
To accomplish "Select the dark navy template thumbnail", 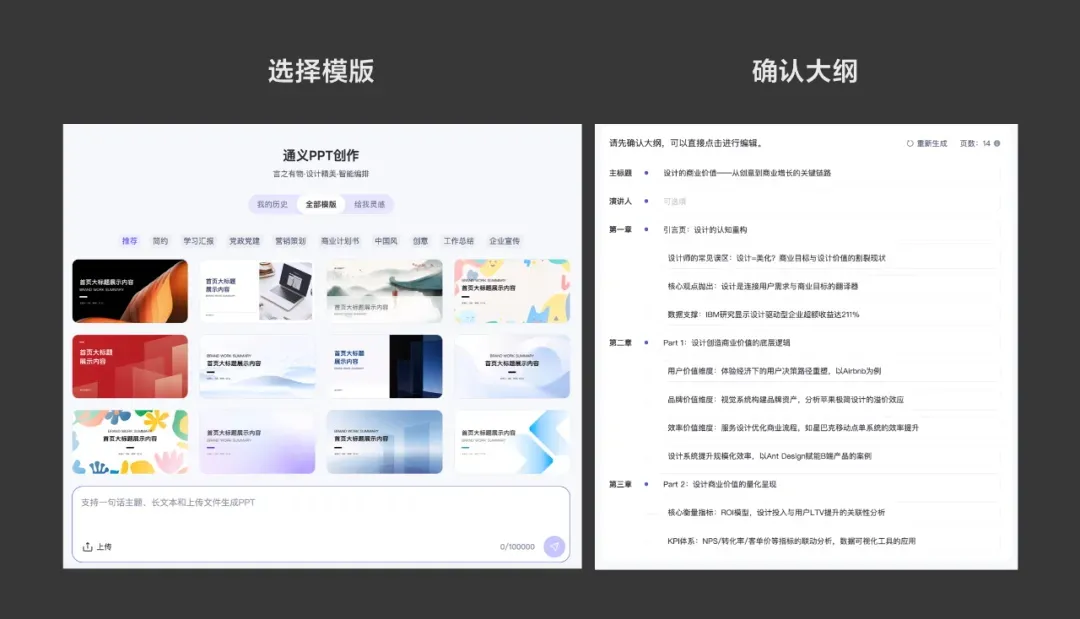I will pos(385,366).
